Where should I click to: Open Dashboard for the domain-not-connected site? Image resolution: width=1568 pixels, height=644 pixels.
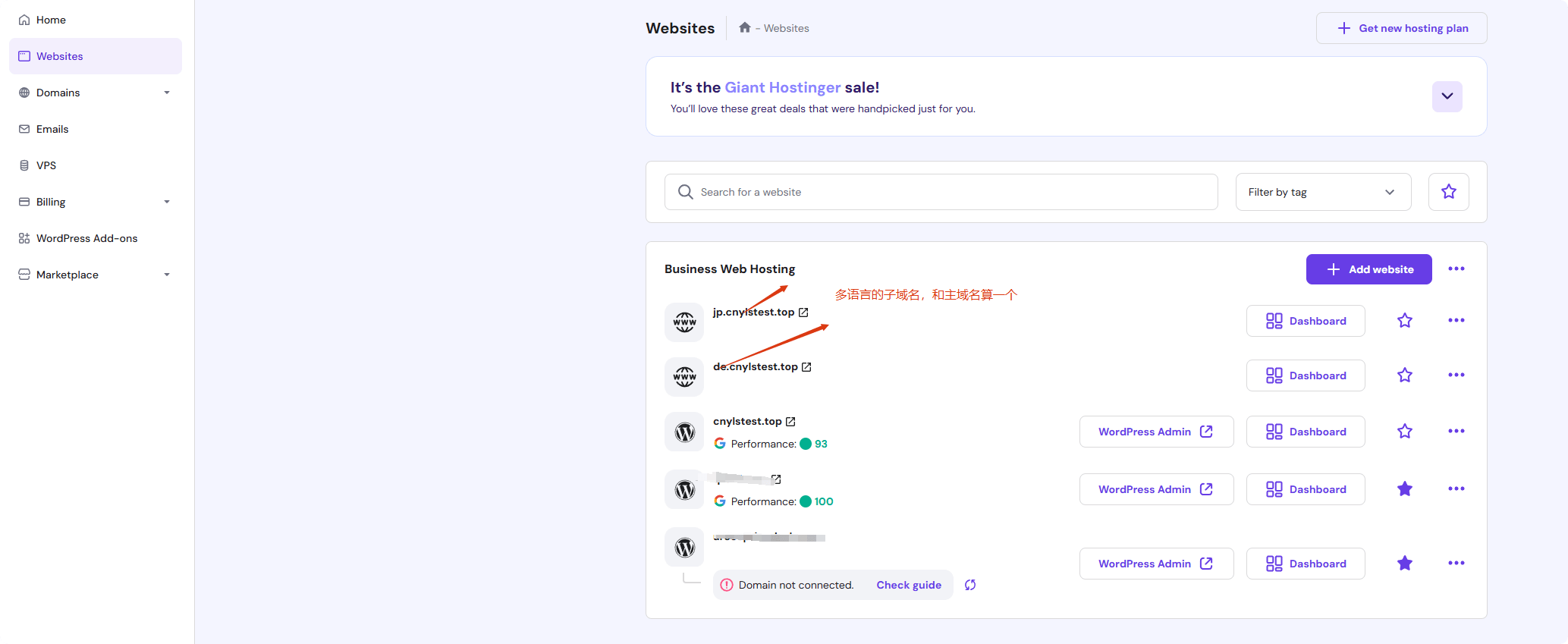tap(1305, 564)
